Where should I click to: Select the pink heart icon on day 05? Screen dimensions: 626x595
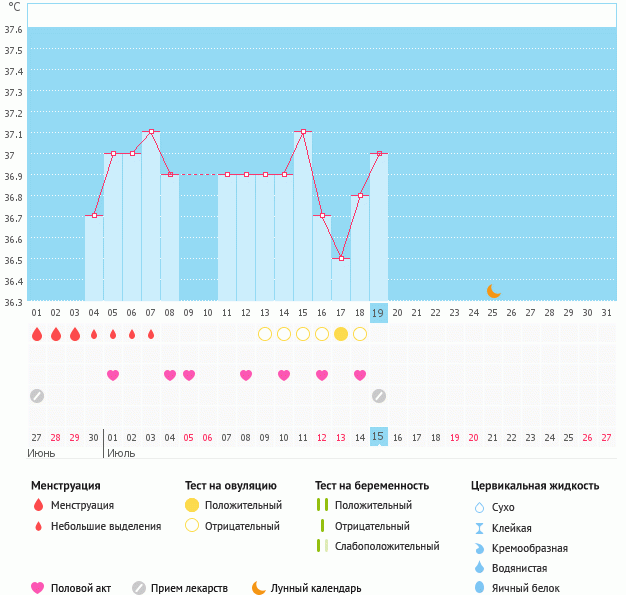(113, 375)
